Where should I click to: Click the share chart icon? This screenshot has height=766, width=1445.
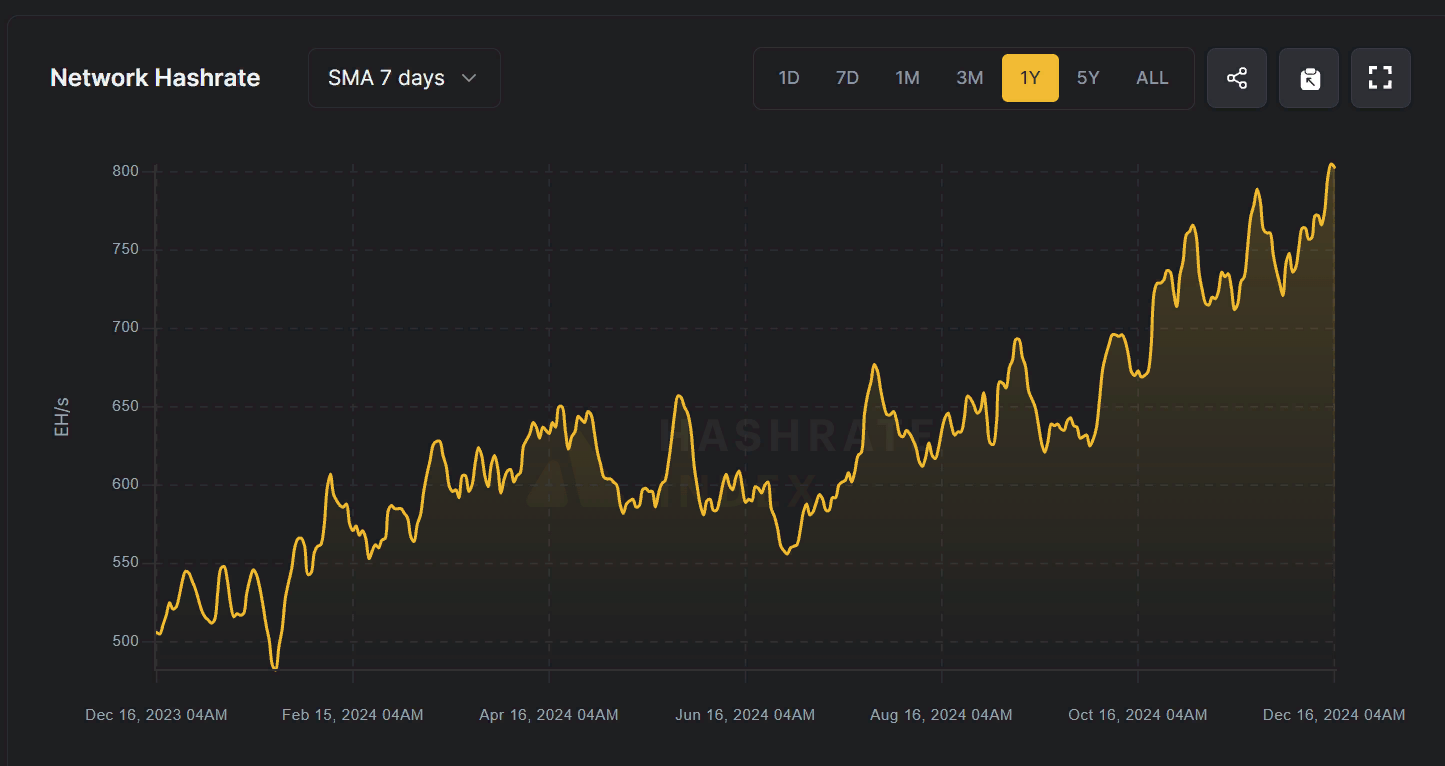point(1237,78)
